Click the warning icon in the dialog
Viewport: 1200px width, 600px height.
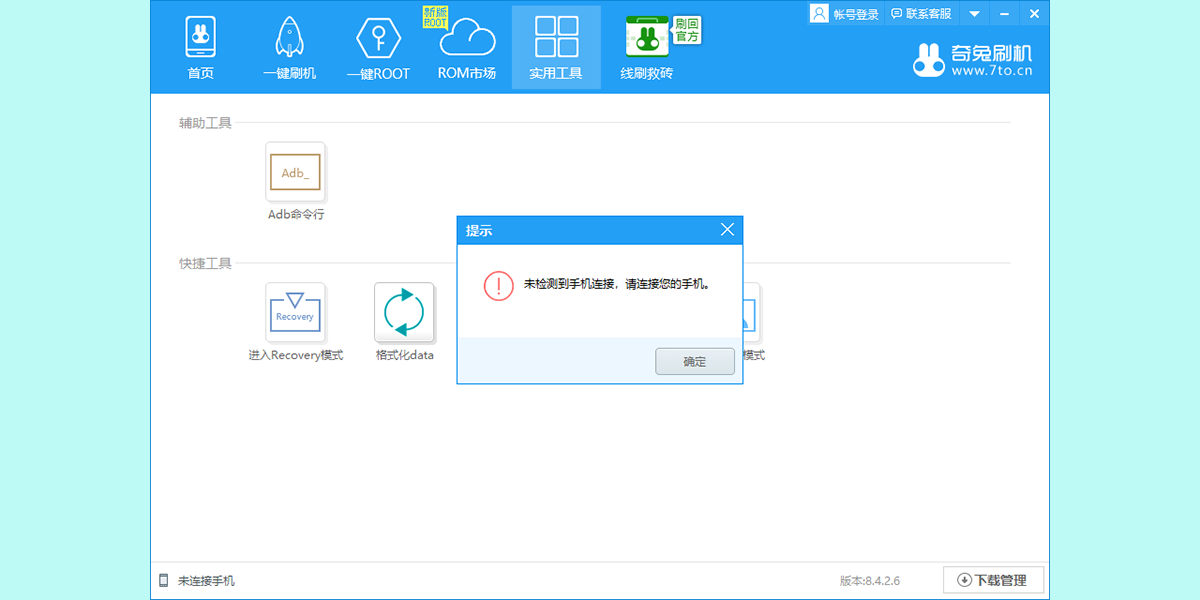(x=497, y=284)
